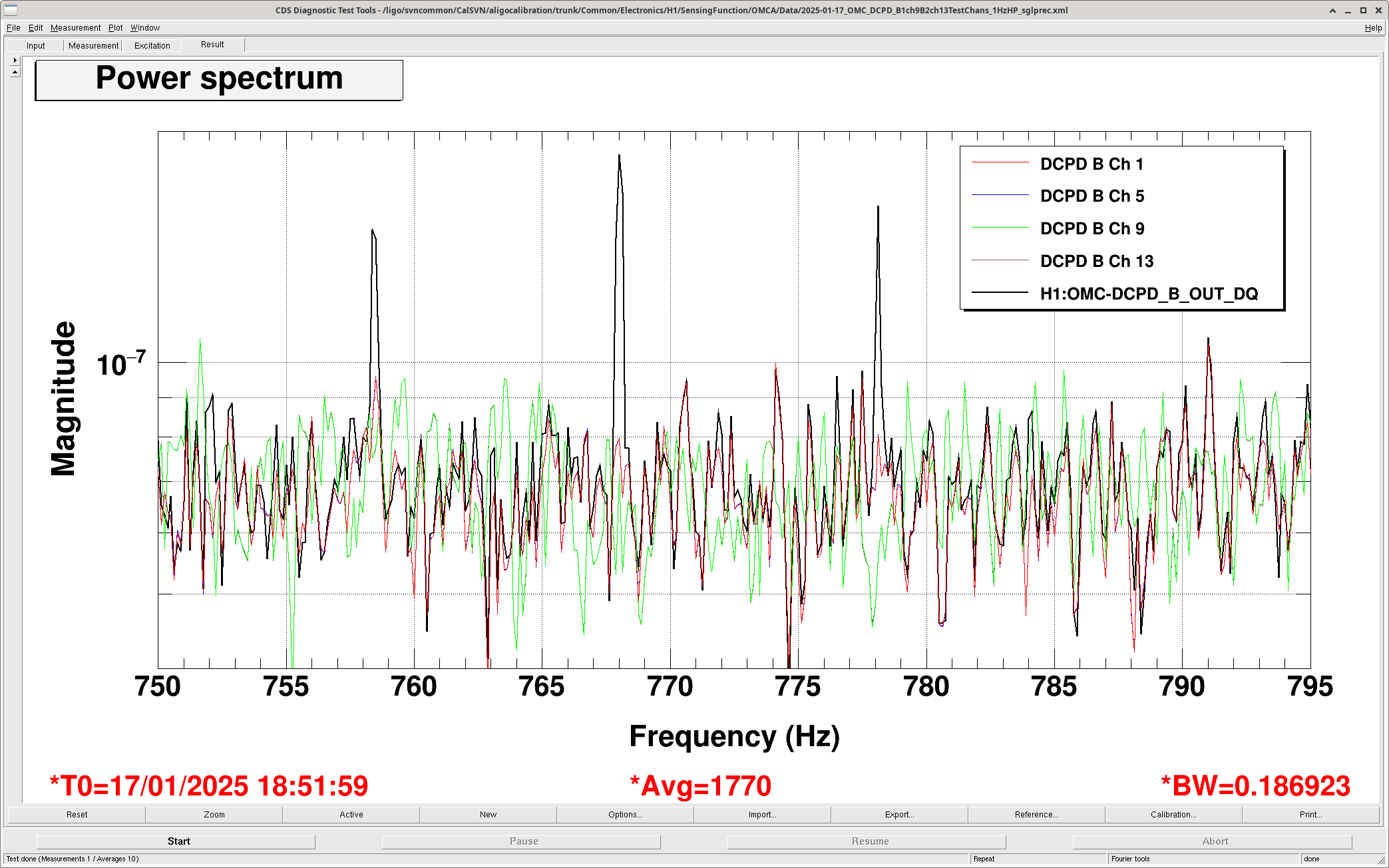Screen dimensions: 1389x868
Task: Open the Plot menu
Action: click(x=115, y=27)
